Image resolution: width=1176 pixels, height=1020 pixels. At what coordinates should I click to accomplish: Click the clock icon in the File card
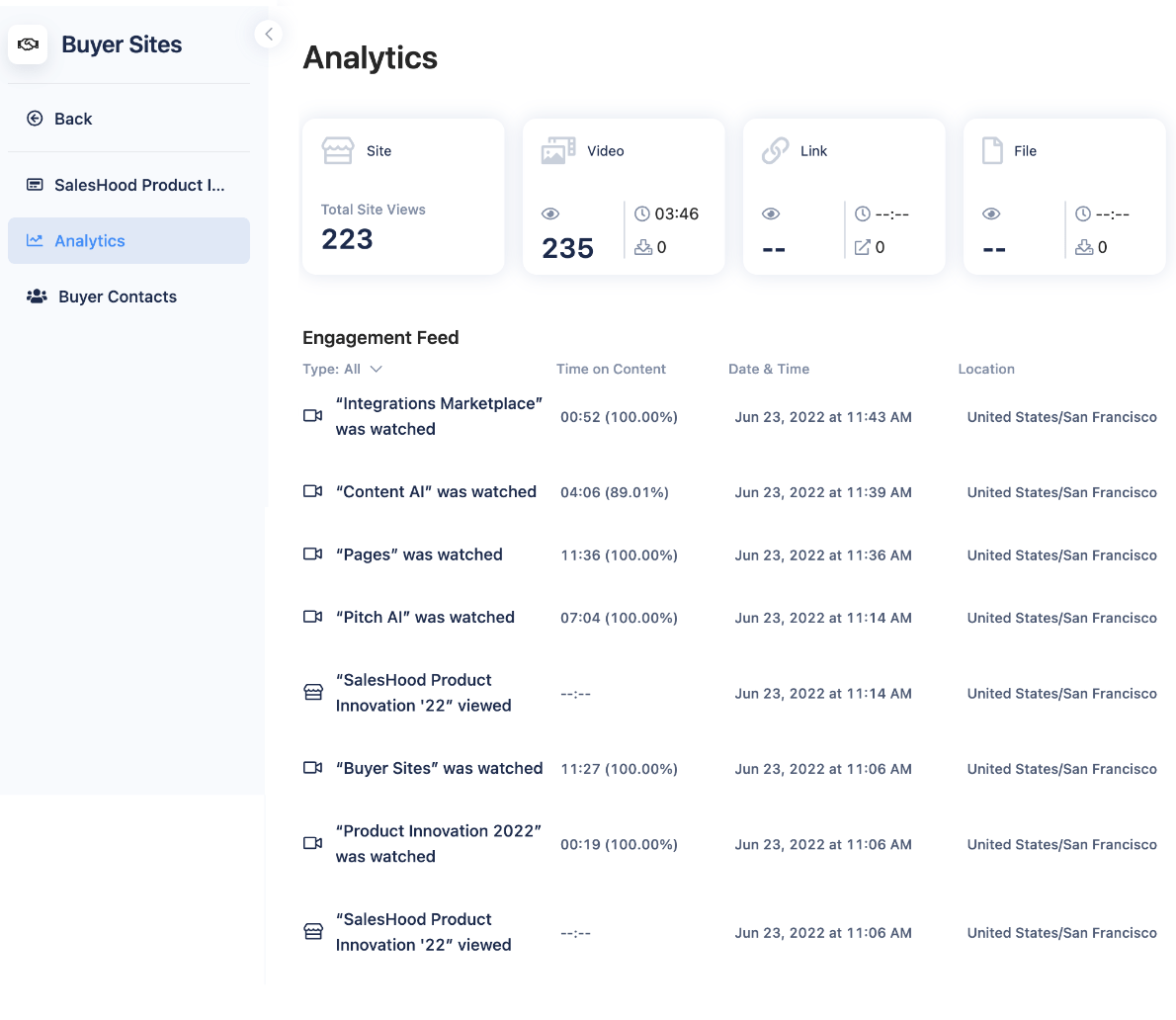point(1083,213)
